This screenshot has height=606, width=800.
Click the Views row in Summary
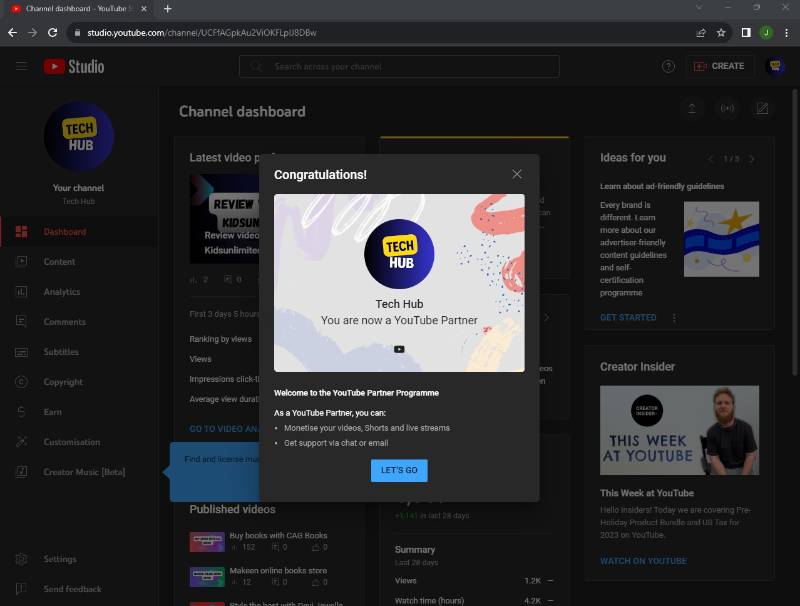coord(474,580)
